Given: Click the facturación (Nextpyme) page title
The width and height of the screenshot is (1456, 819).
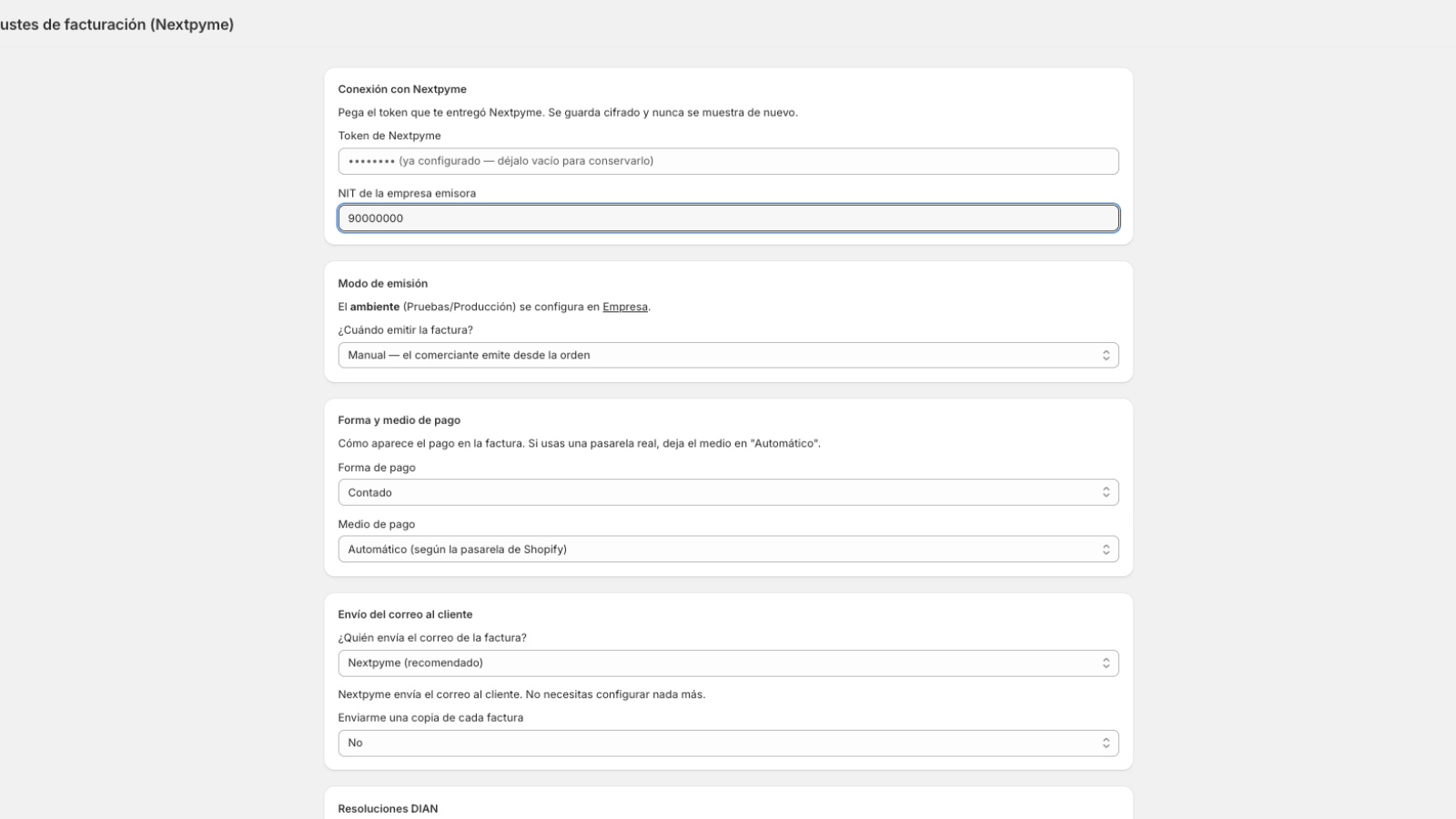Looking at the screenshot, I should pyautogui.click(x=116, y=25).
